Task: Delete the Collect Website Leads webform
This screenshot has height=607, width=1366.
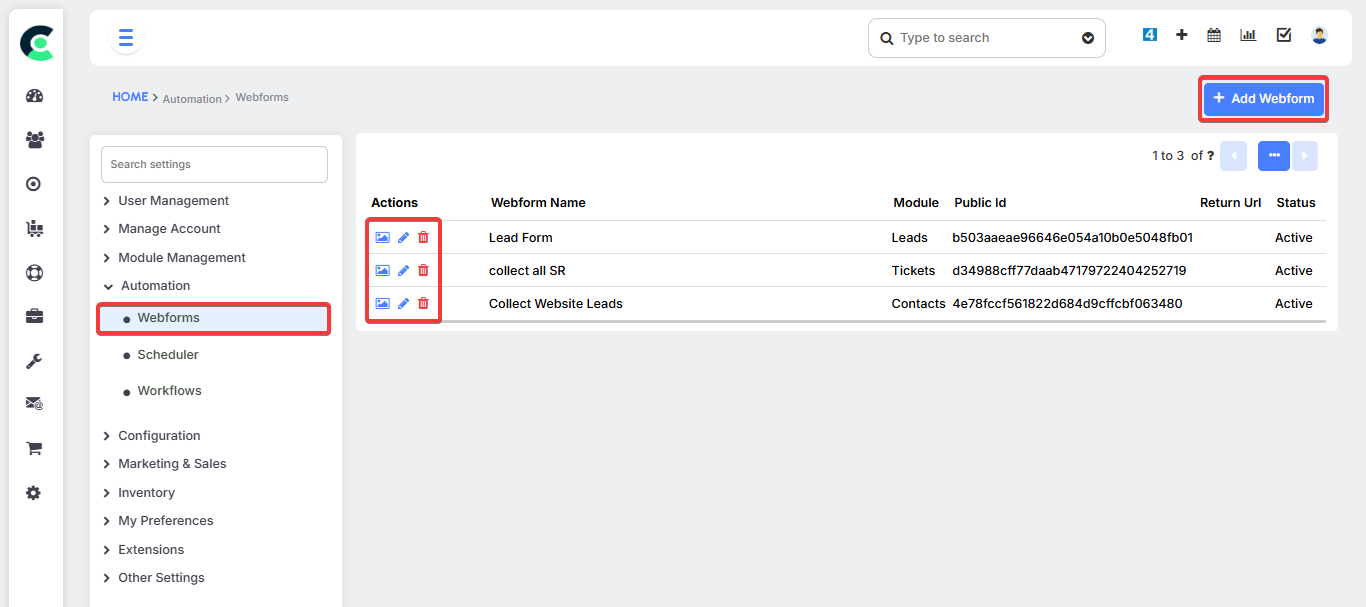Action: (423, 303)
